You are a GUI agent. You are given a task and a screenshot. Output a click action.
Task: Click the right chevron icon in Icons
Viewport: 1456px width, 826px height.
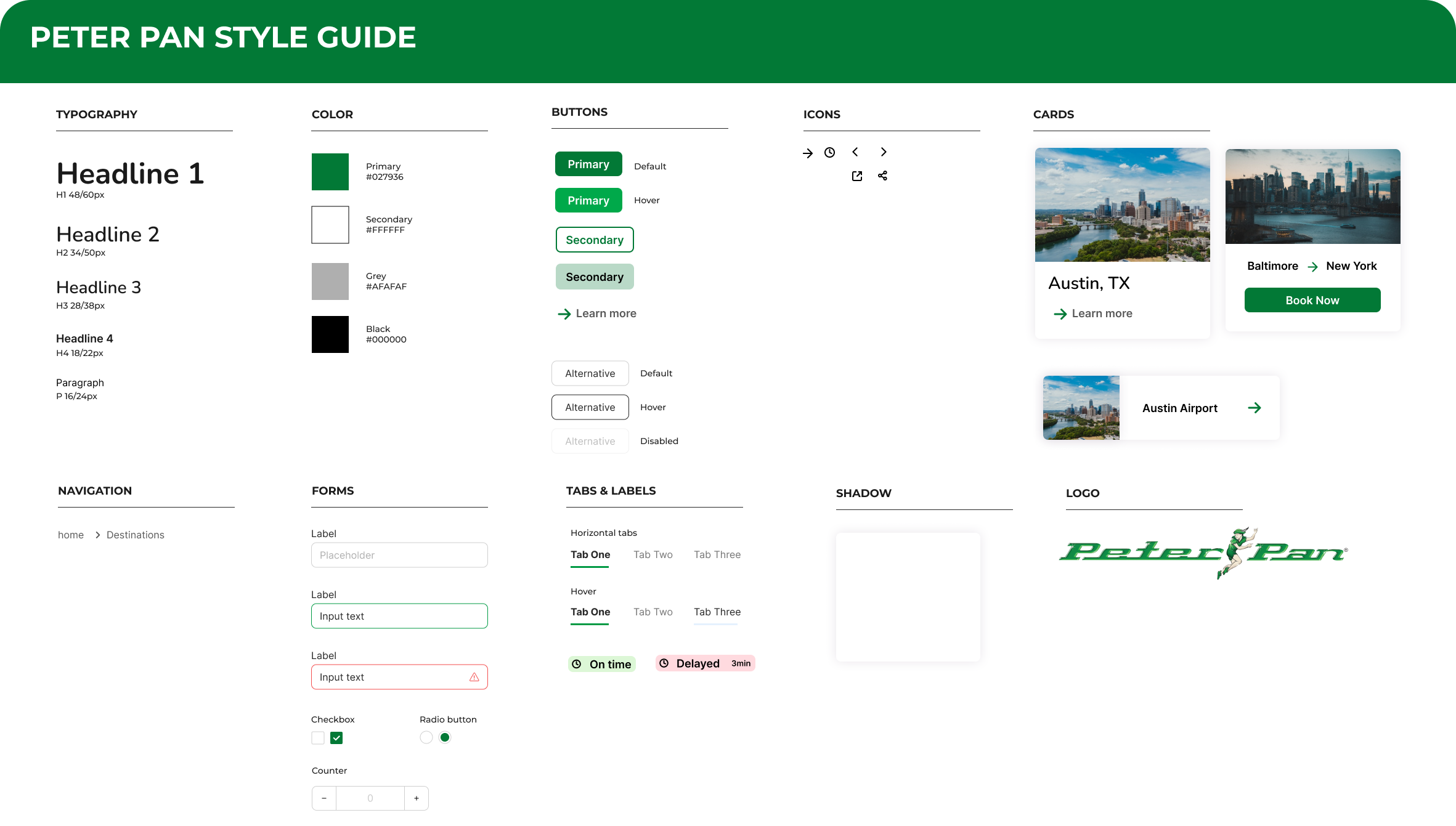pos(884,152)
